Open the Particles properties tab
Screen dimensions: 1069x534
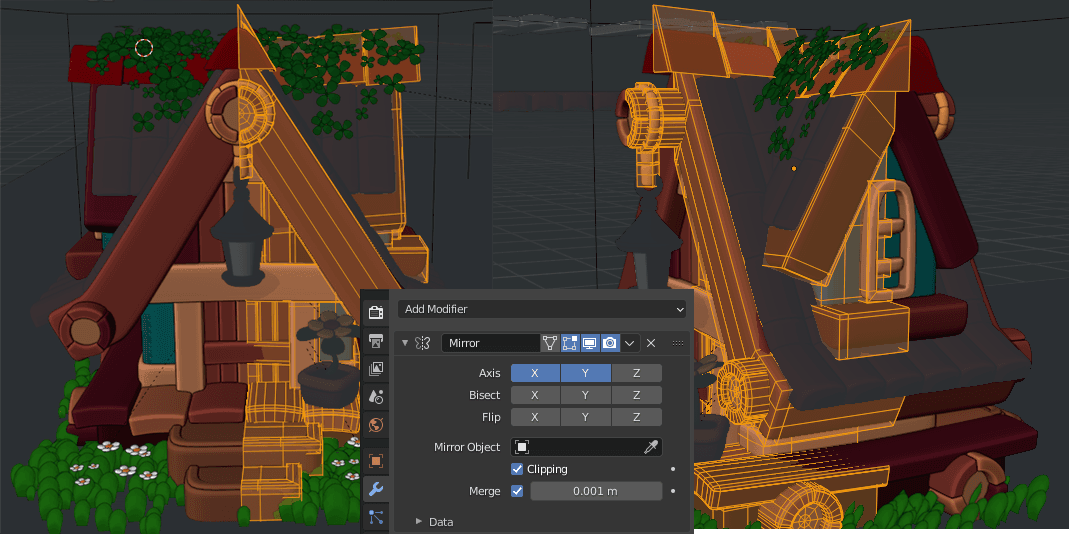tap(376, 517)
